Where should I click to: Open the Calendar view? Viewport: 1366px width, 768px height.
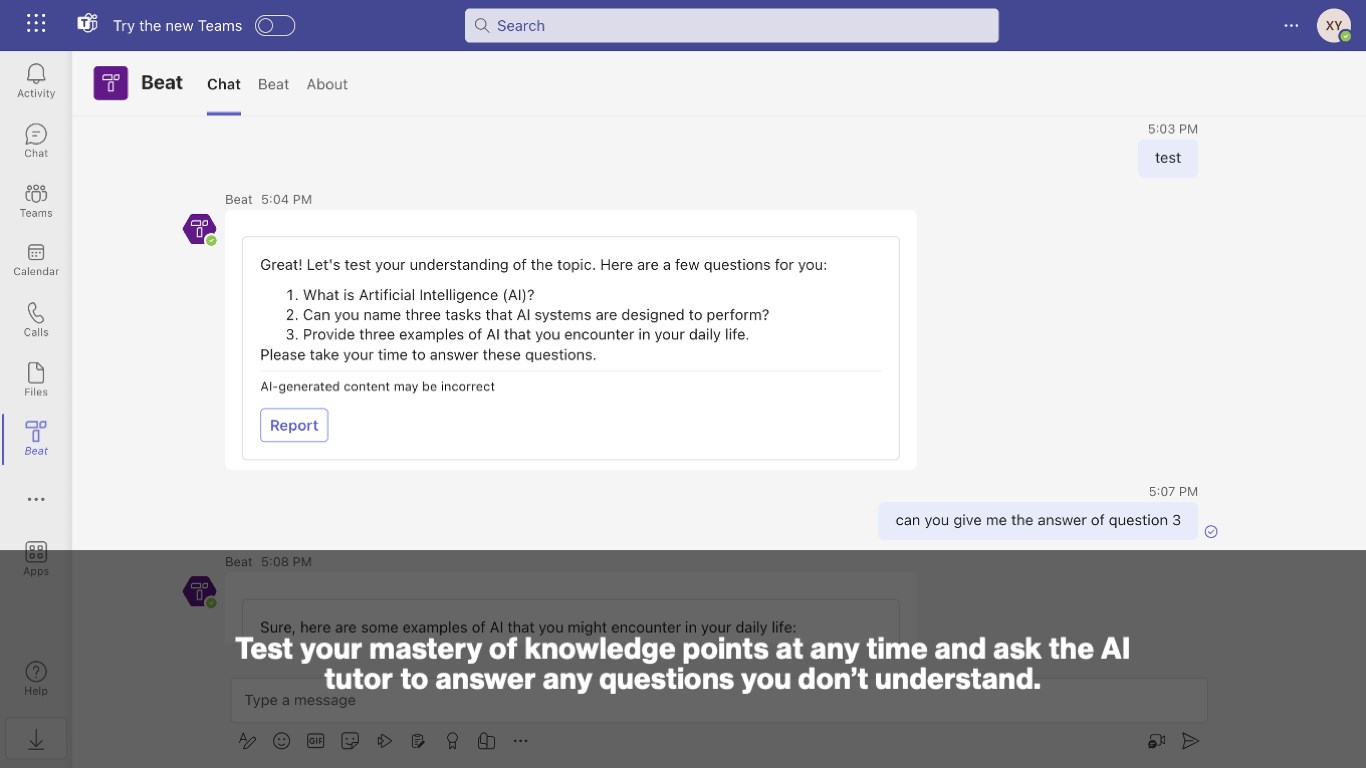click(36, 259)
